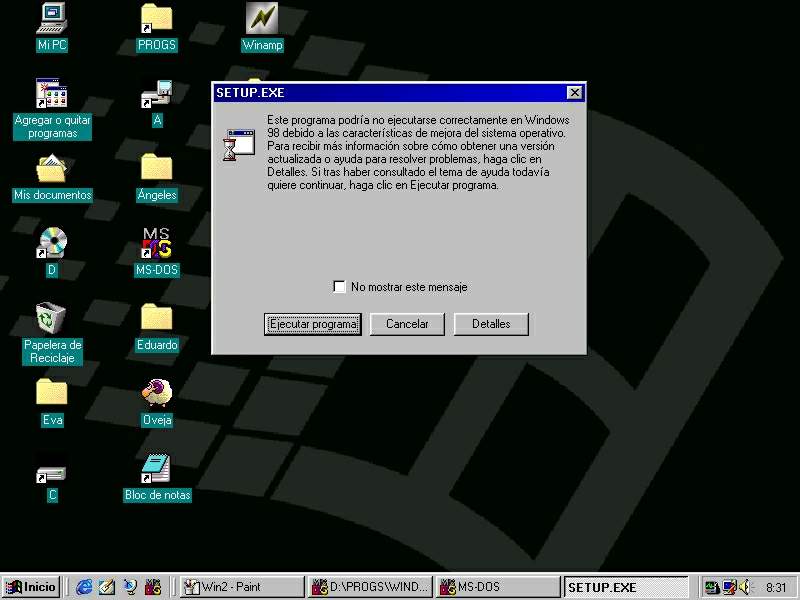
Task: Click the Detalles button
Action: tap(491, 324)
